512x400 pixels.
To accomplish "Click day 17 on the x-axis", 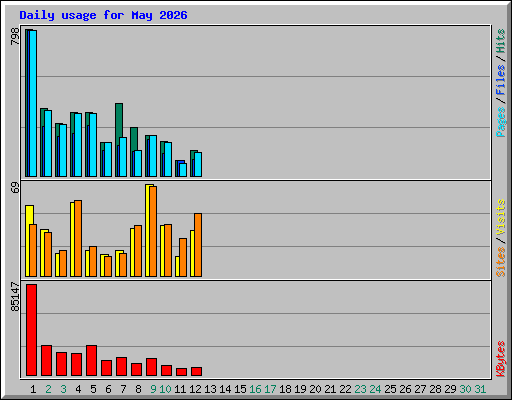I will tap(270, 389).
